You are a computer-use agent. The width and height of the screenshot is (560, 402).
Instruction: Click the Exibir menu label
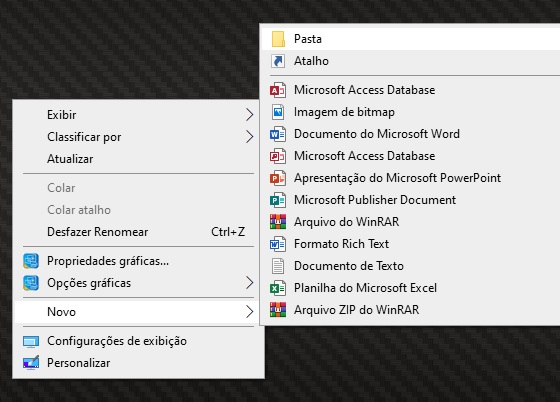(62, 115)
